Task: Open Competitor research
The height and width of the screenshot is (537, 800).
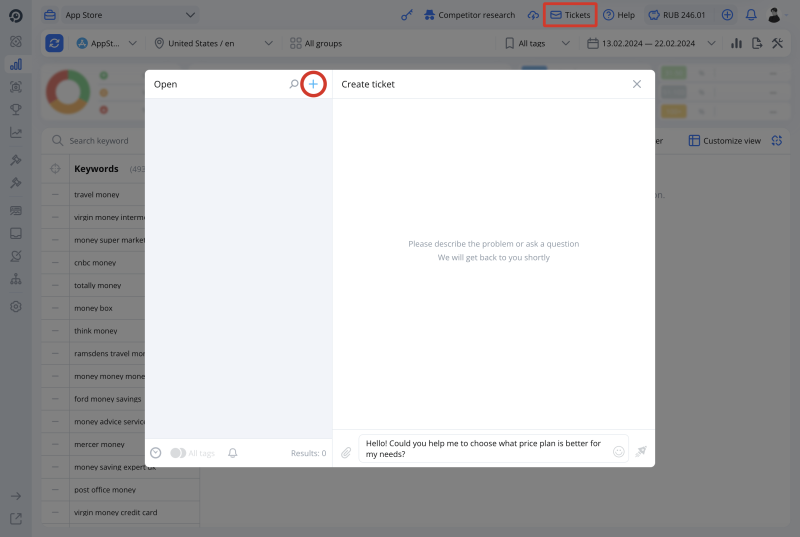Action: 469,15
